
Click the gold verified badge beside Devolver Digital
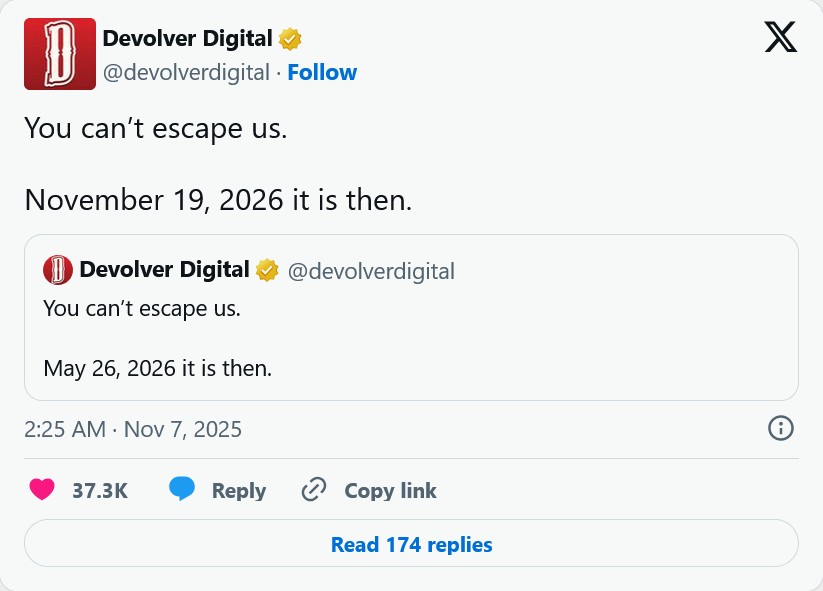(290, 38)
